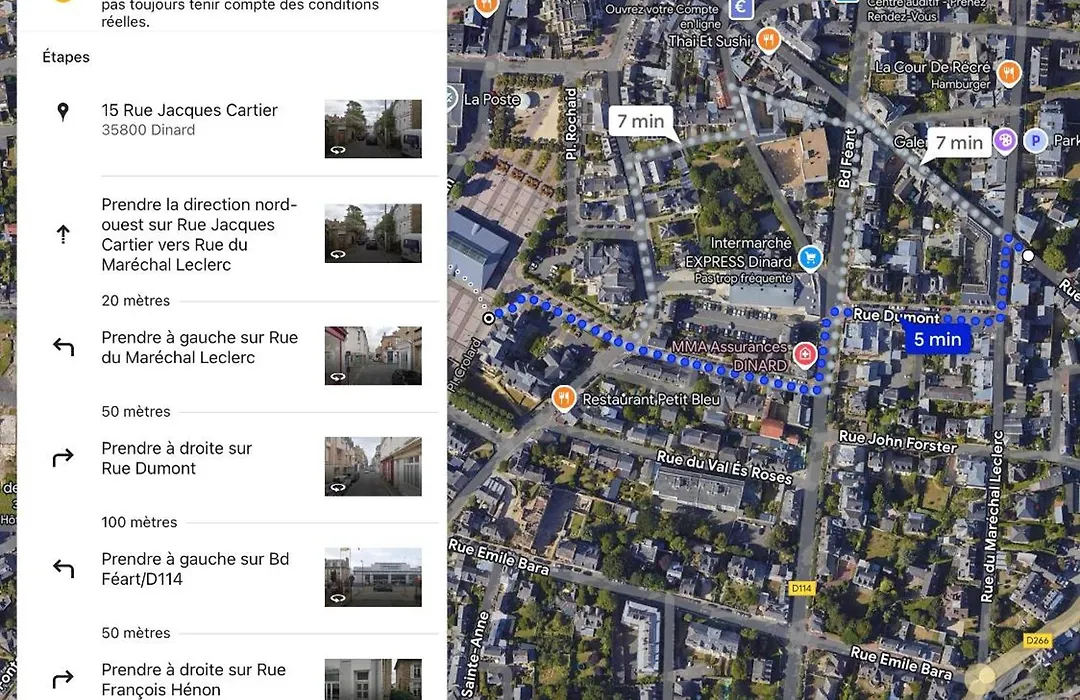Click the turn-right arrow for Rue Dumont

[x=63, y=457]
